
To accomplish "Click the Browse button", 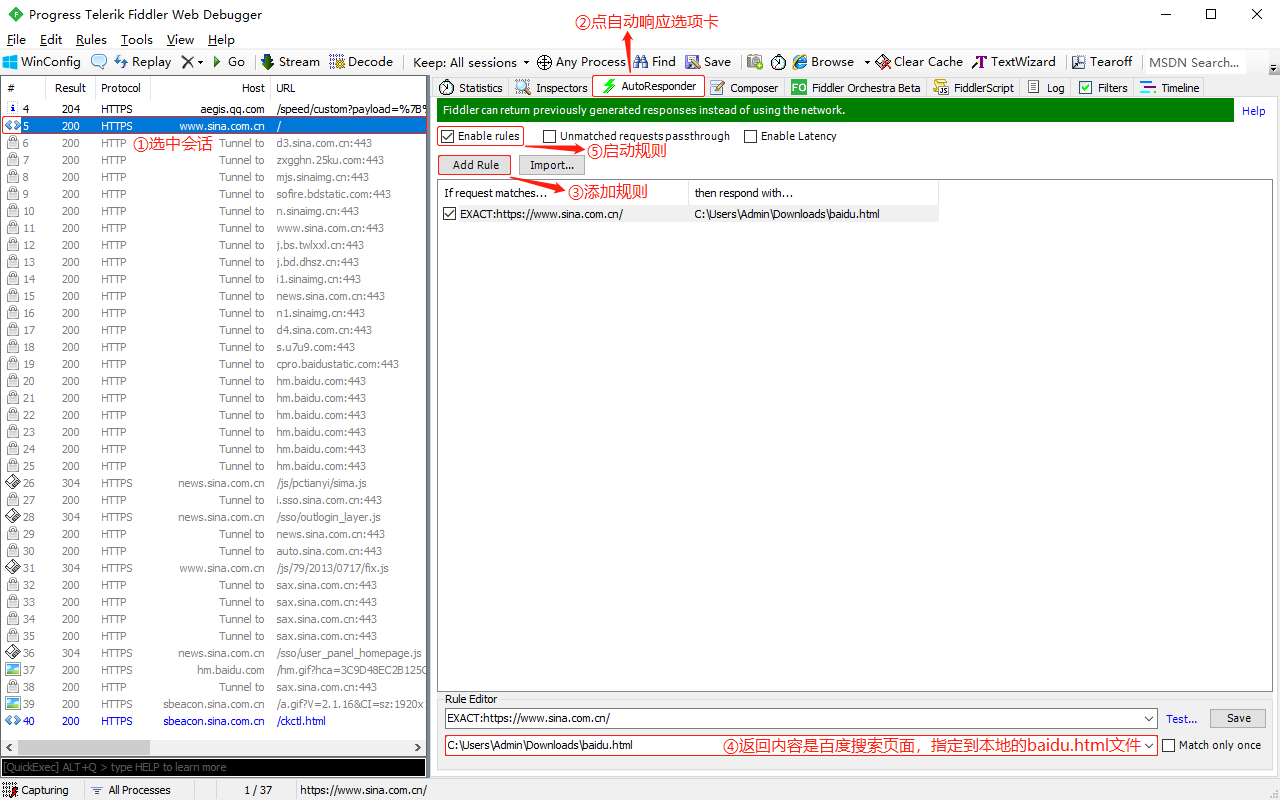I will pos(824,62).
